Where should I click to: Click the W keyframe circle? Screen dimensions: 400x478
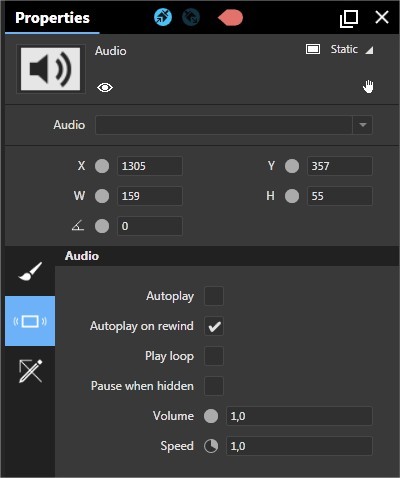(102, 196)
